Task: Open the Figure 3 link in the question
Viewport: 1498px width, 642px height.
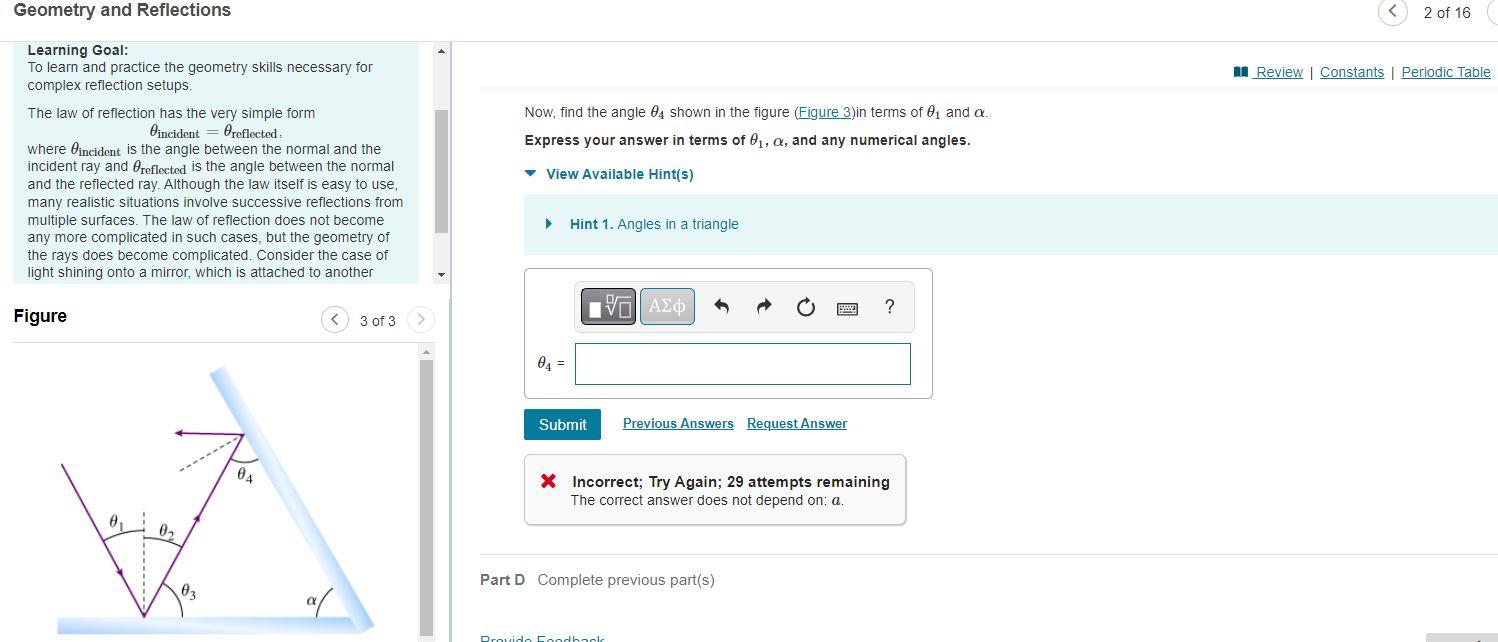Action: pos(824,111)
